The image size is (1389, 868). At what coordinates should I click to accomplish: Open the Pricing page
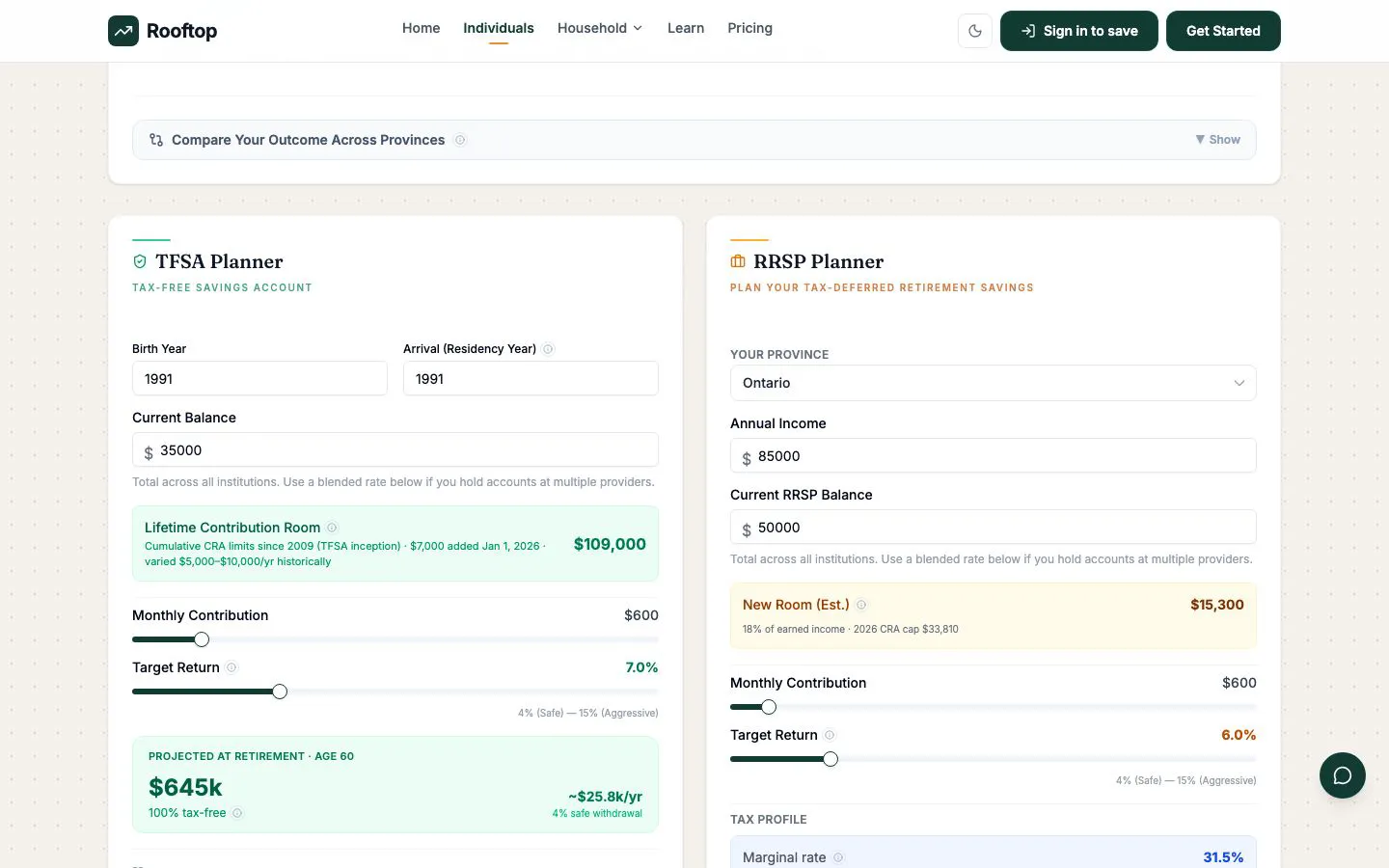pyautogui.click(x=750, y=28)
